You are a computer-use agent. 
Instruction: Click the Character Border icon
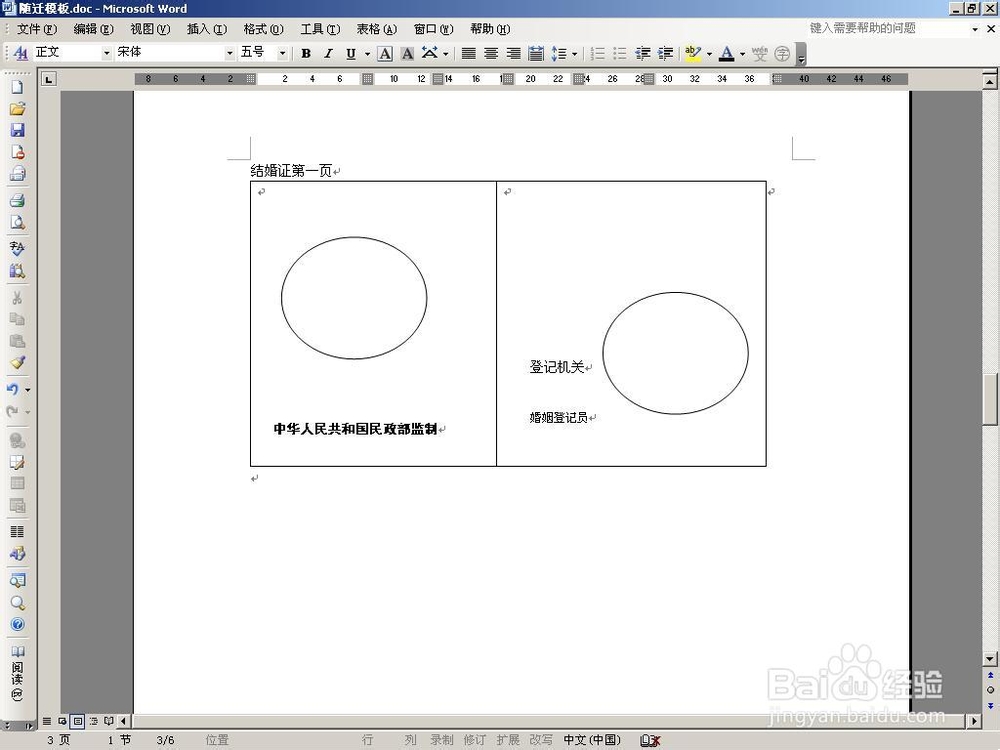385,54
